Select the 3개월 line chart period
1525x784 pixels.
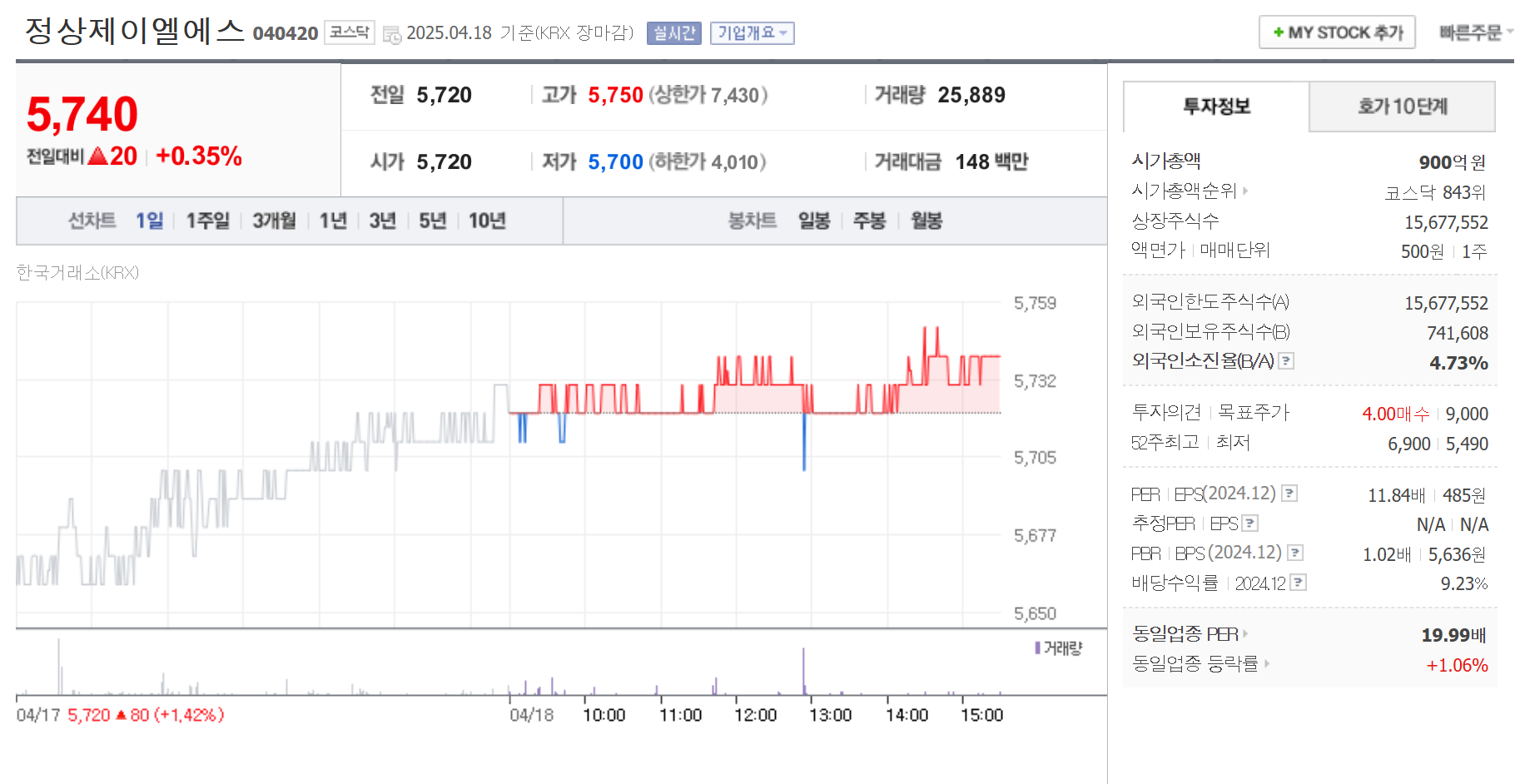click(274, 221)
